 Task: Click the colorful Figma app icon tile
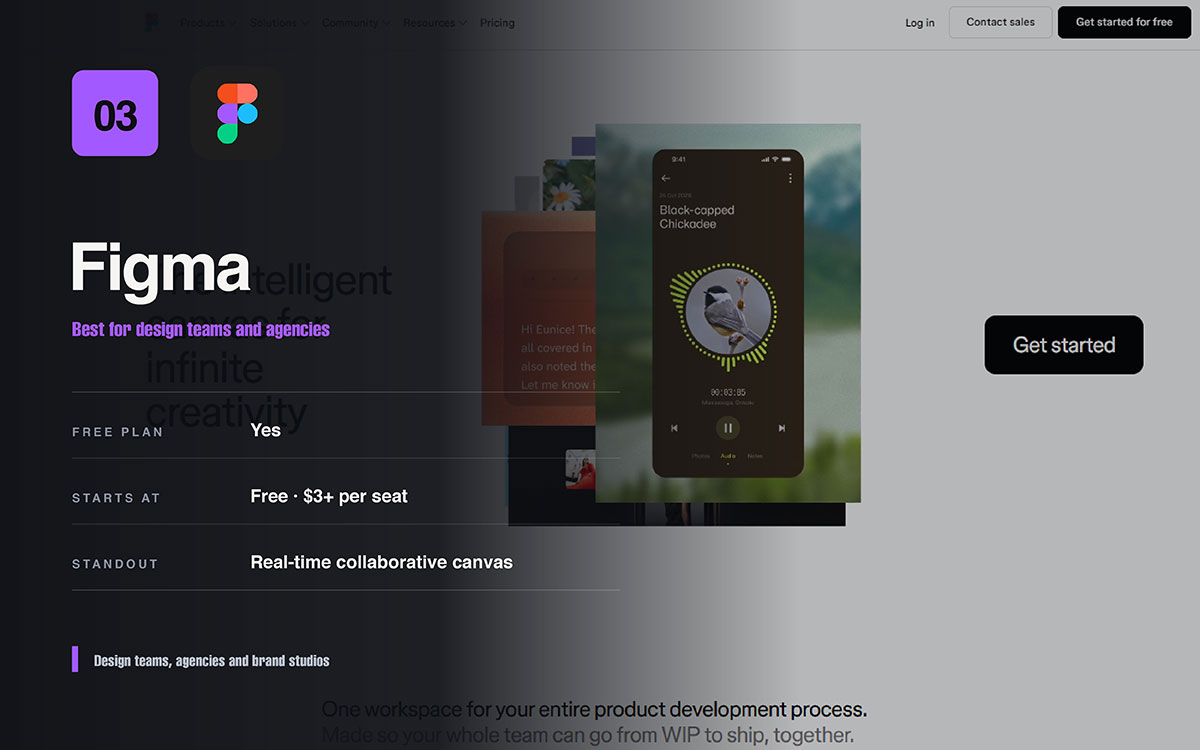tap(237, 113)
